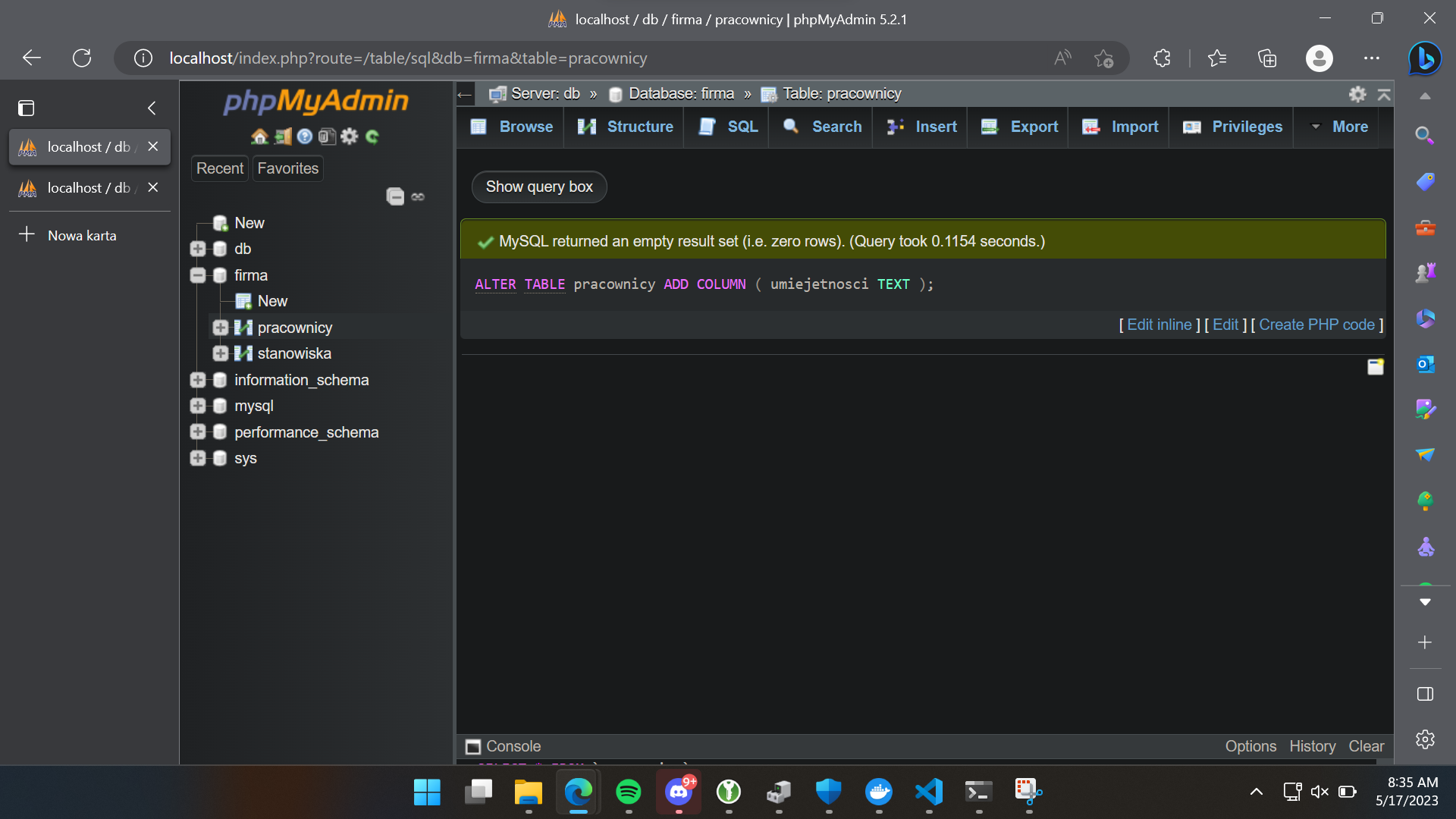Expand the information_schema database node
The height and width of the screenshot is (819, 1456).
tap(198, 380)
